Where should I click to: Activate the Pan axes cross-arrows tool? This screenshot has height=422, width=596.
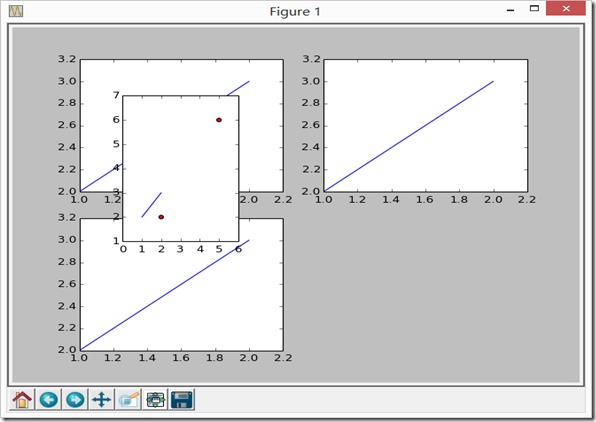tap(101, 400)
